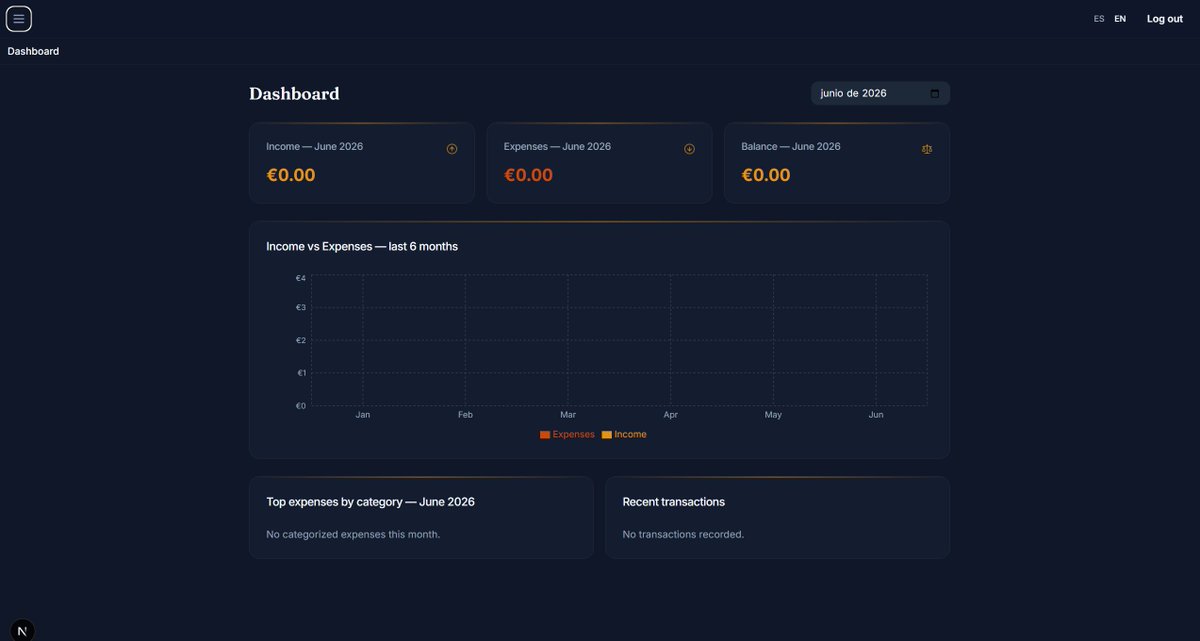
Task: Click the Income — June 2026 label
Action: (315, 146)
